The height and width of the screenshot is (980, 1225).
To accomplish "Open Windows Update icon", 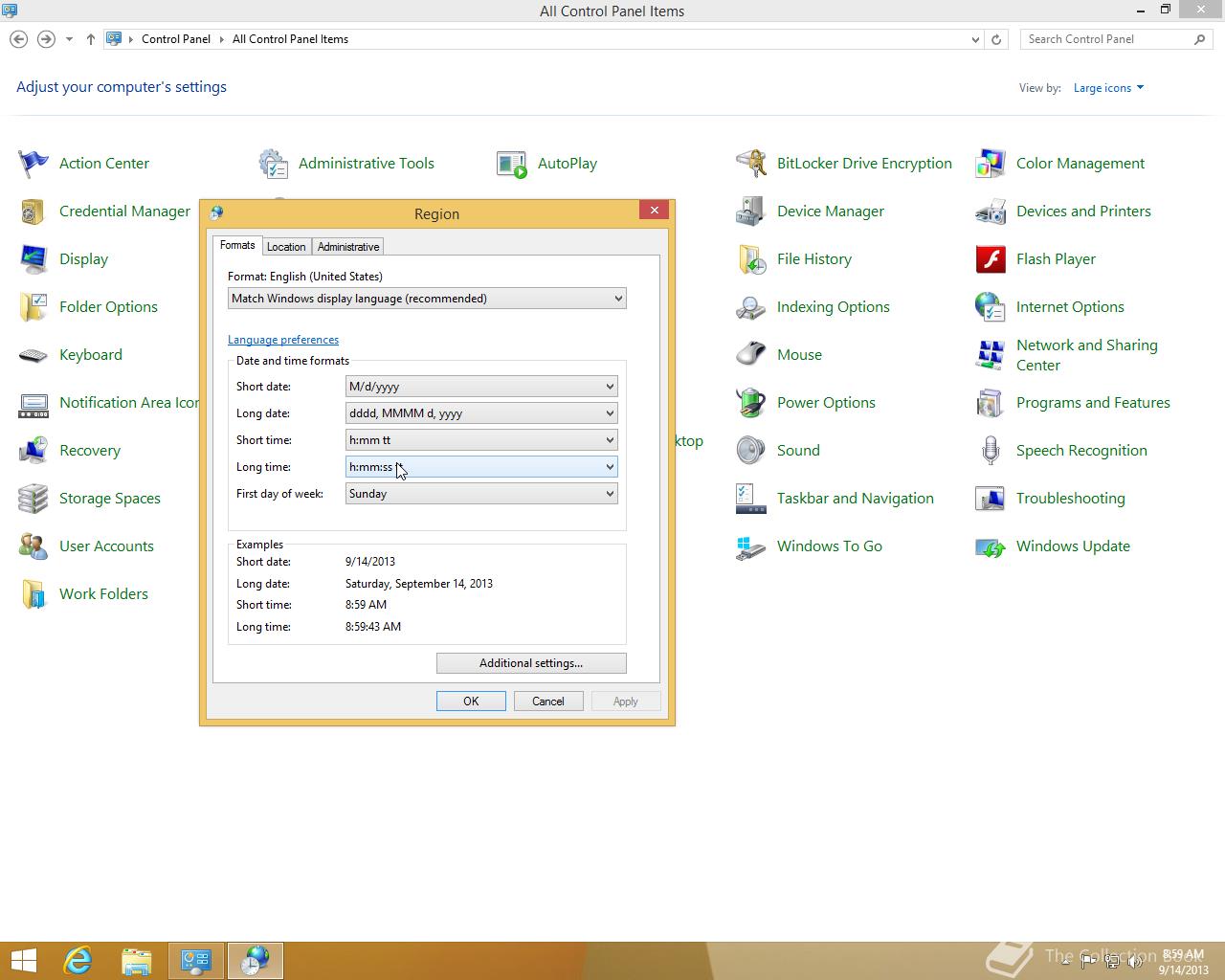I will (x=991, y=546).
